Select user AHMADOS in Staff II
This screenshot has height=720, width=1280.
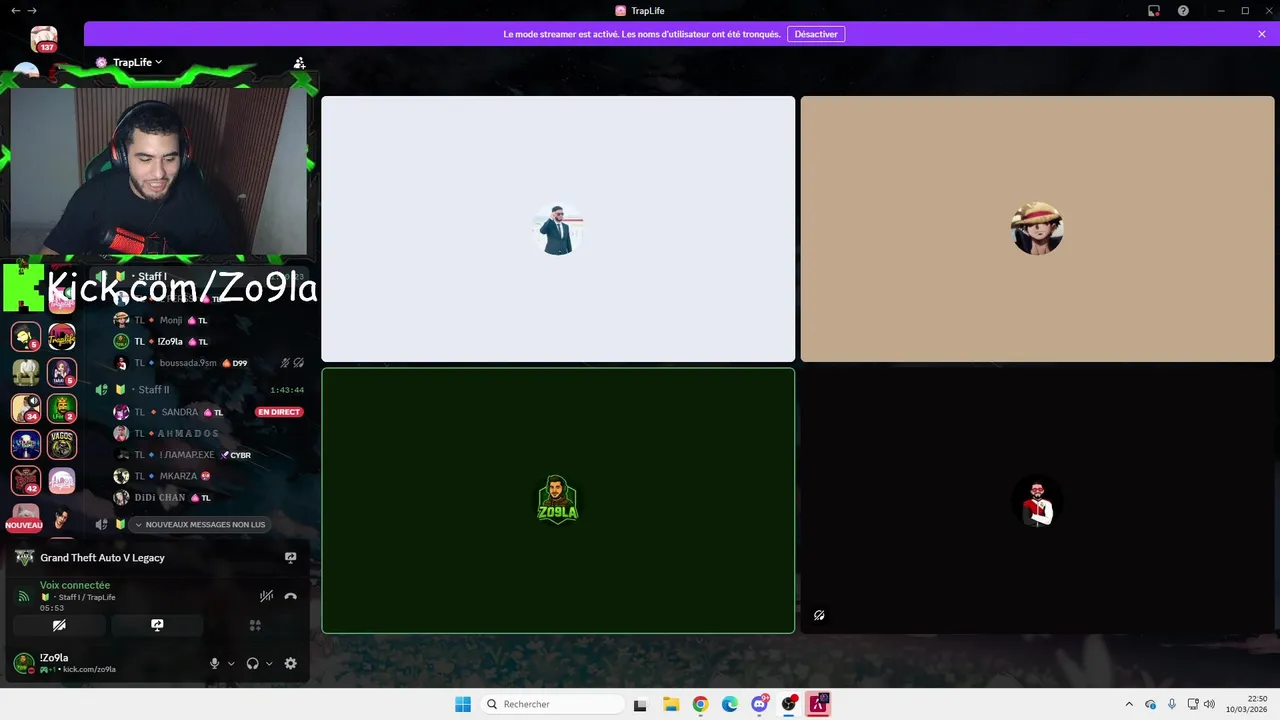pos(188,433)
